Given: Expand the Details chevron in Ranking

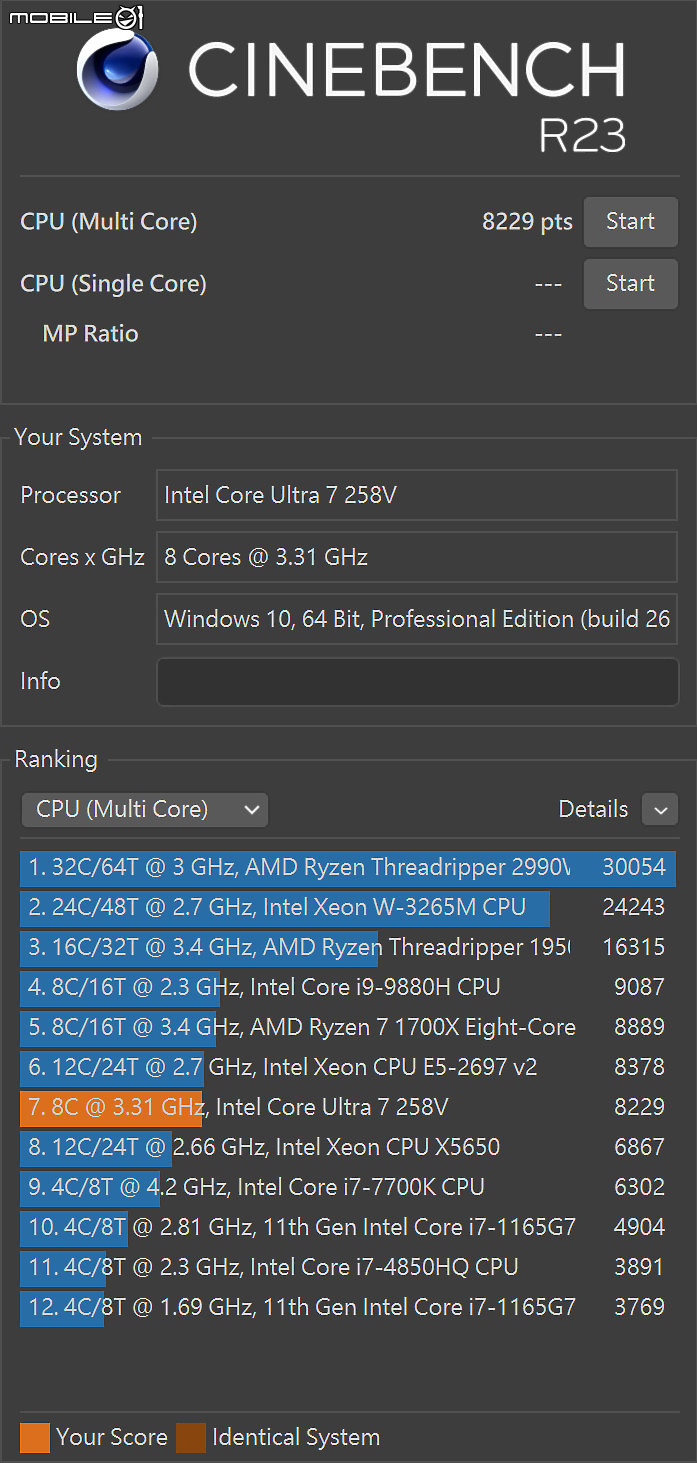Looking at the screenshot, I should coord(660,809).
